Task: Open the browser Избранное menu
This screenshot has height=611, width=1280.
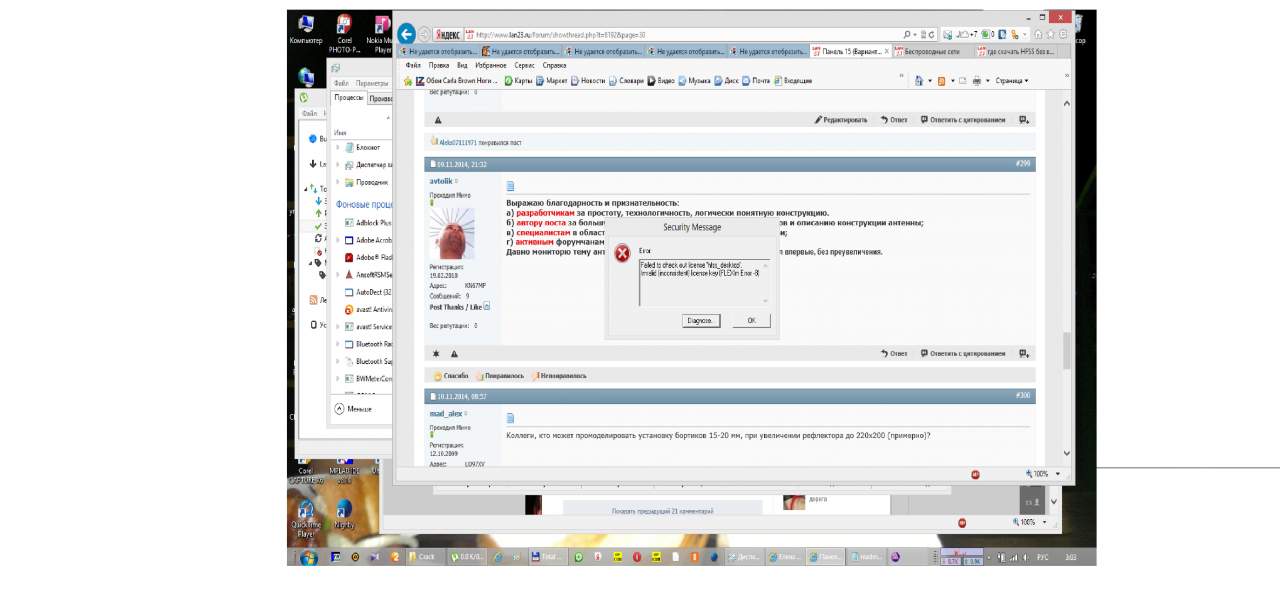Action: point(491,65)
